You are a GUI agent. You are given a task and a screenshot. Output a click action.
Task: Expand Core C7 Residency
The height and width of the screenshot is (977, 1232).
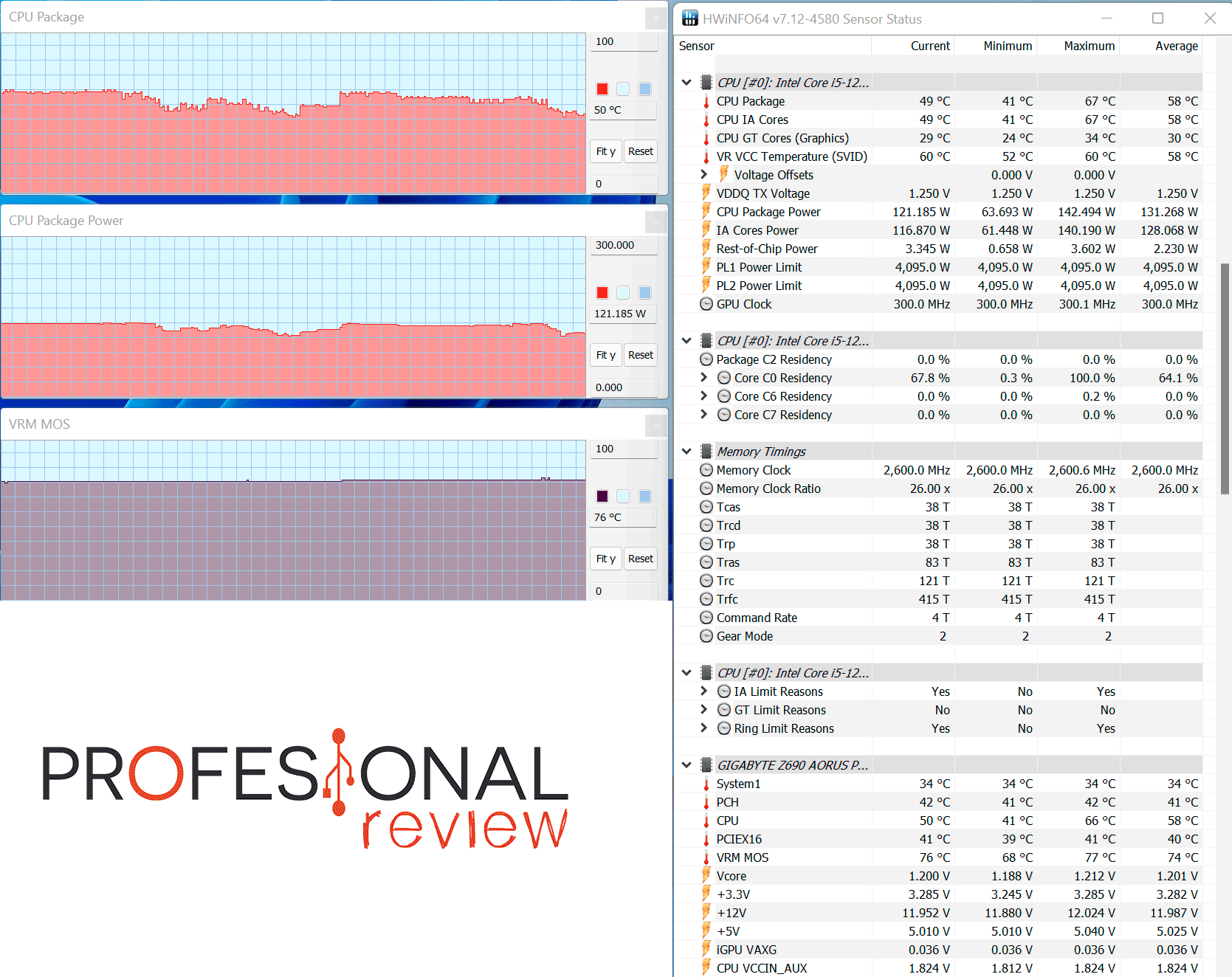click(703, 415)
